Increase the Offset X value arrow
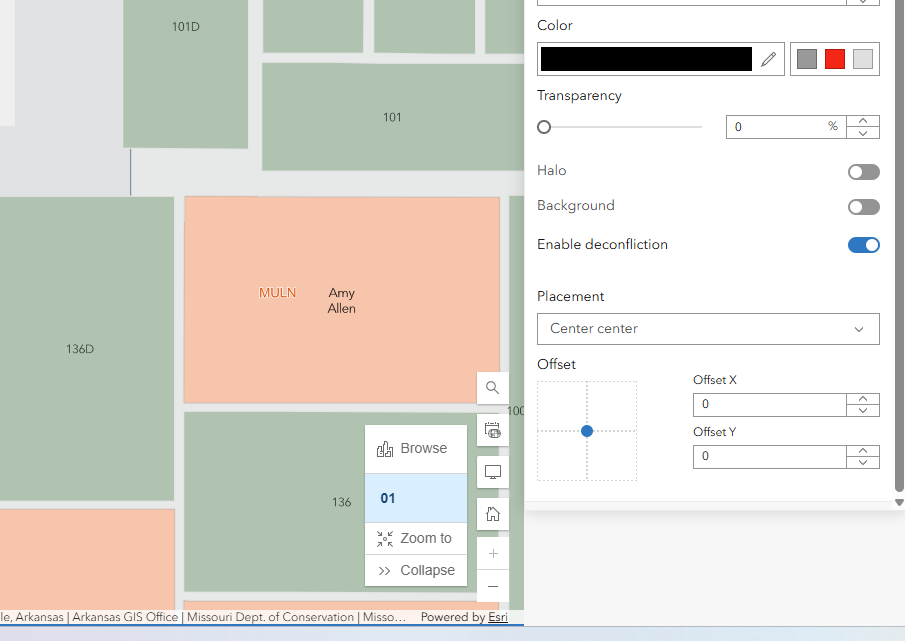Viewport: 905px width, 641px height. 863,399
